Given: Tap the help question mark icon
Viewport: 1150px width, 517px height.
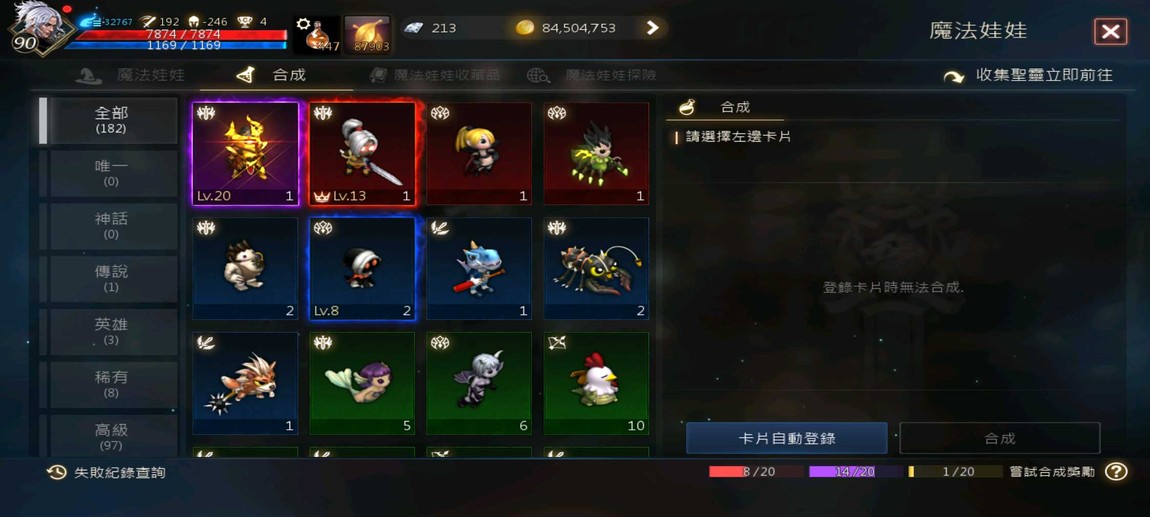Looking at the screenshot, I should pos(1116,472).
